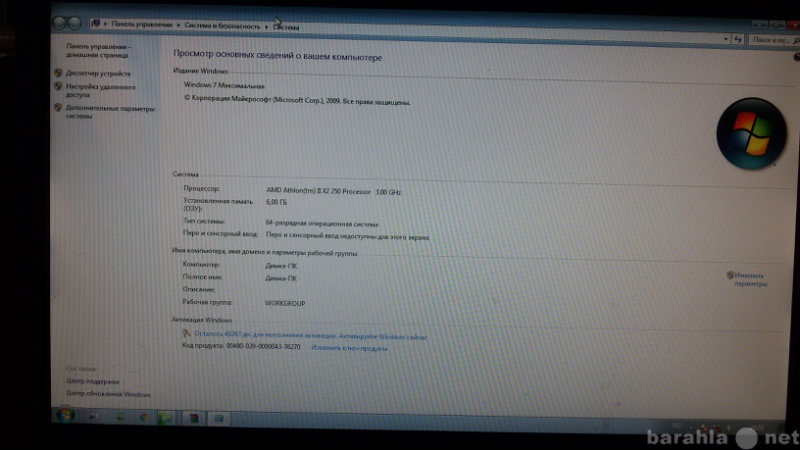Open Центр обновления Windows link

(108, 394)
